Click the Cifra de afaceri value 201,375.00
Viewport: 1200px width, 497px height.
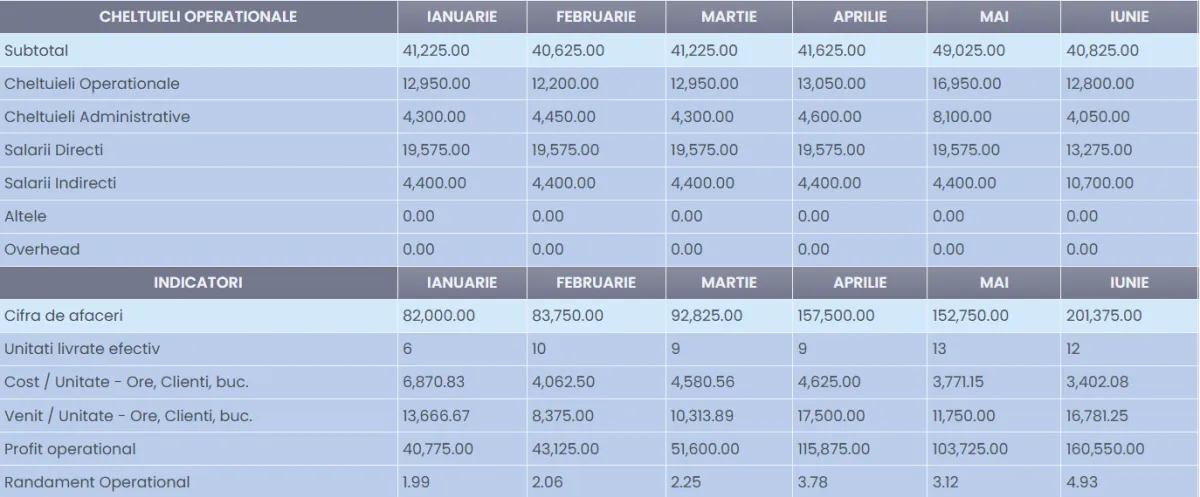point(1104,316)
